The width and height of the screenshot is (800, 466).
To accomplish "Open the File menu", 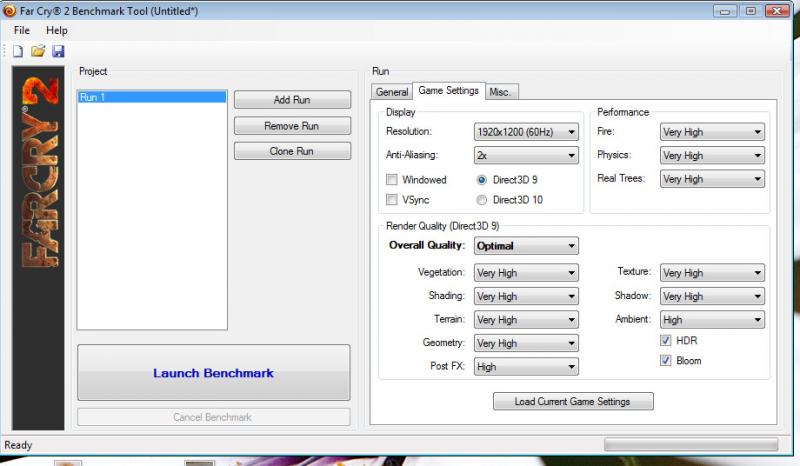I will (21, 30).
